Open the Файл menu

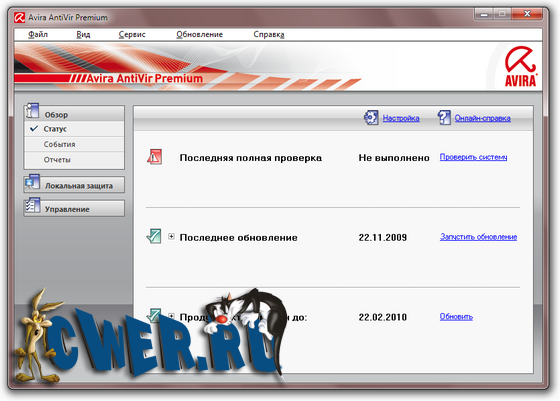pyautogui.click(x=38, y=35)
